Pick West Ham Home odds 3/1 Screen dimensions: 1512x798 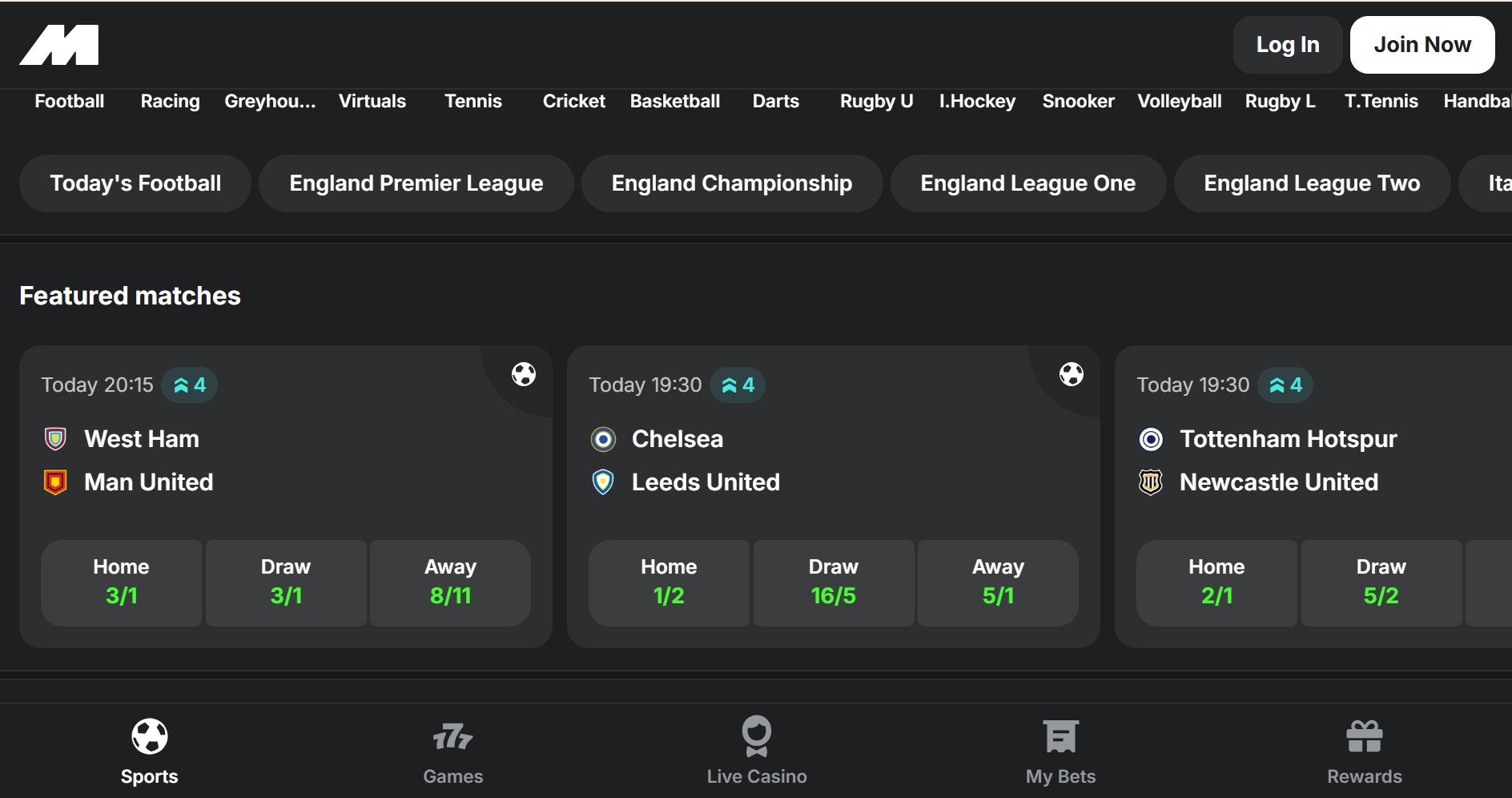click(x=122, y=582)
